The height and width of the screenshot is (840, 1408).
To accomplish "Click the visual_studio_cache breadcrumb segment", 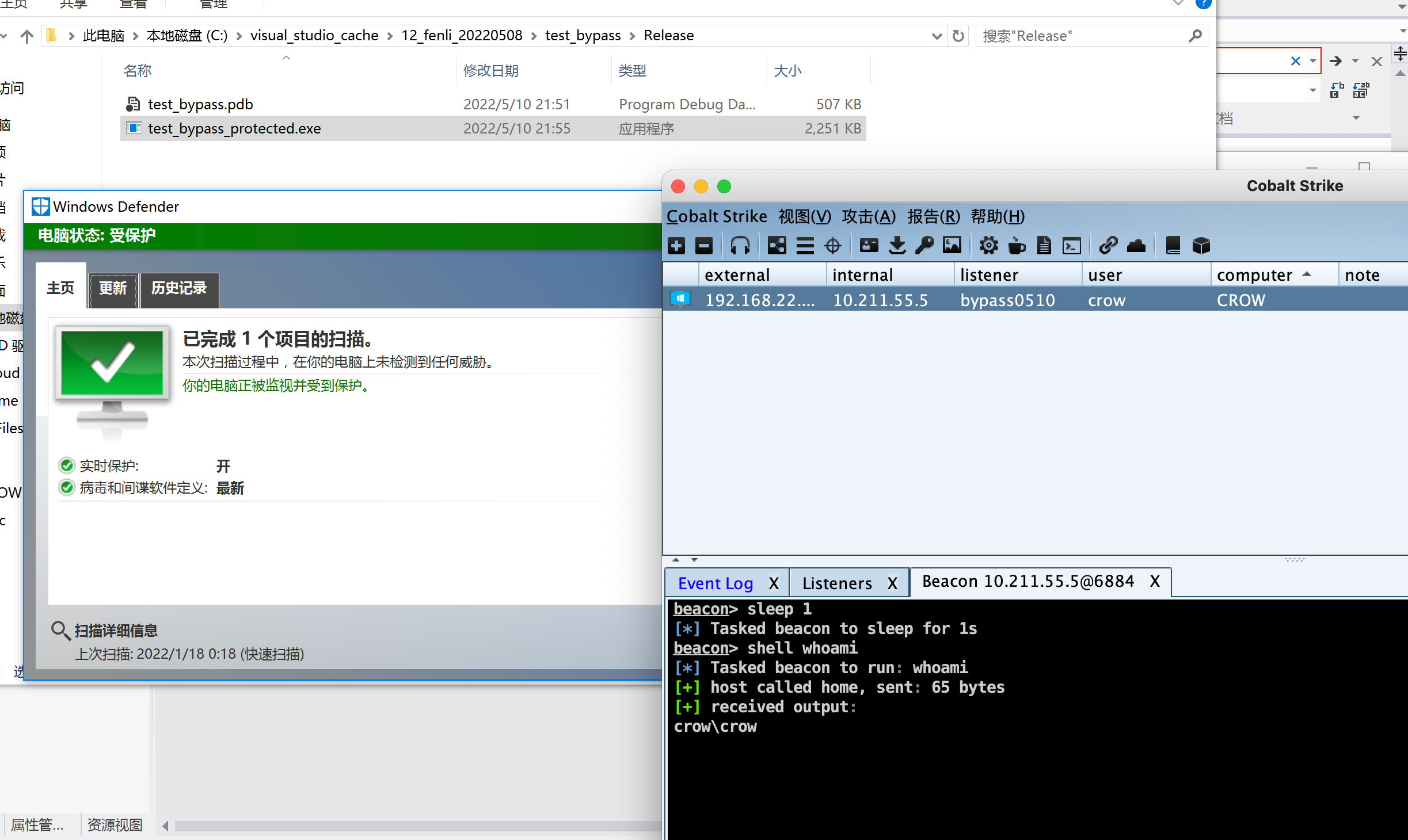I will tap(314, 36).
